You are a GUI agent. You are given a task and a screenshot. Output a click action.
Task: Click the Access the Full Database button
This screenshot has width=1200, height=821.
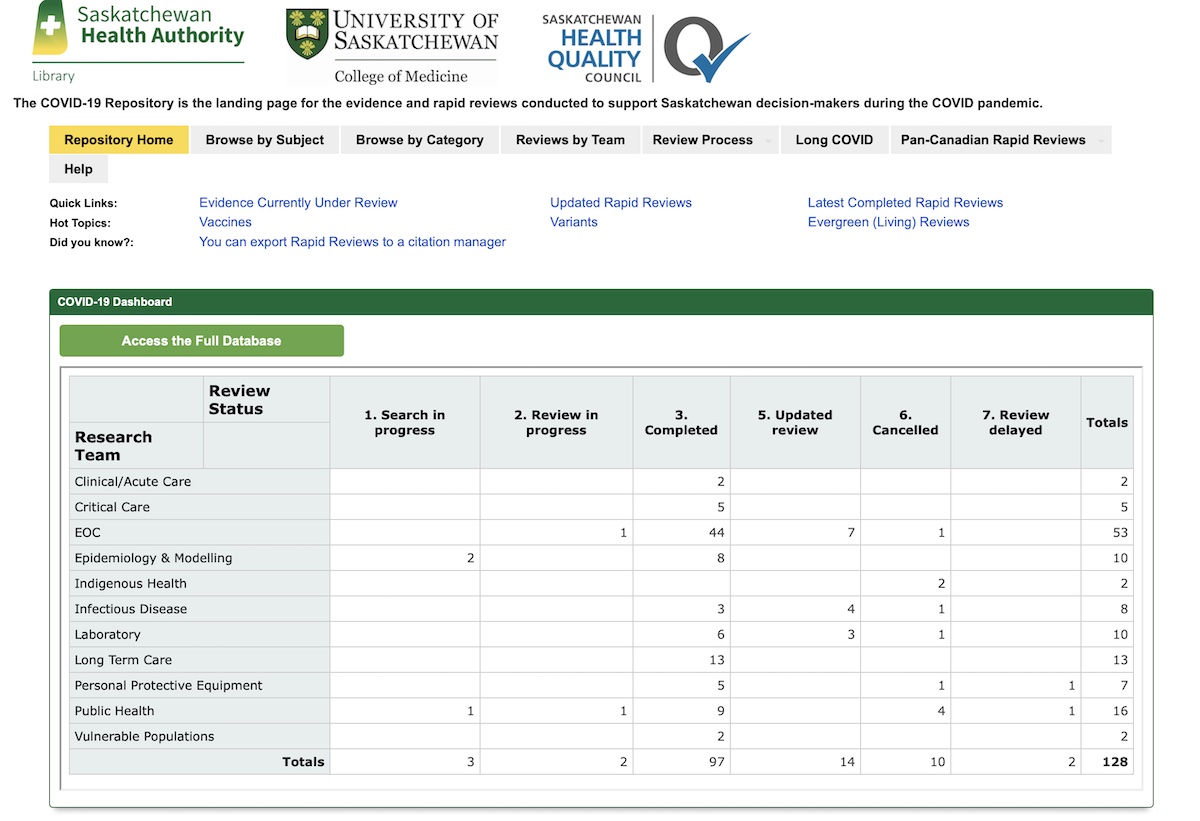[x=201, y=340]
